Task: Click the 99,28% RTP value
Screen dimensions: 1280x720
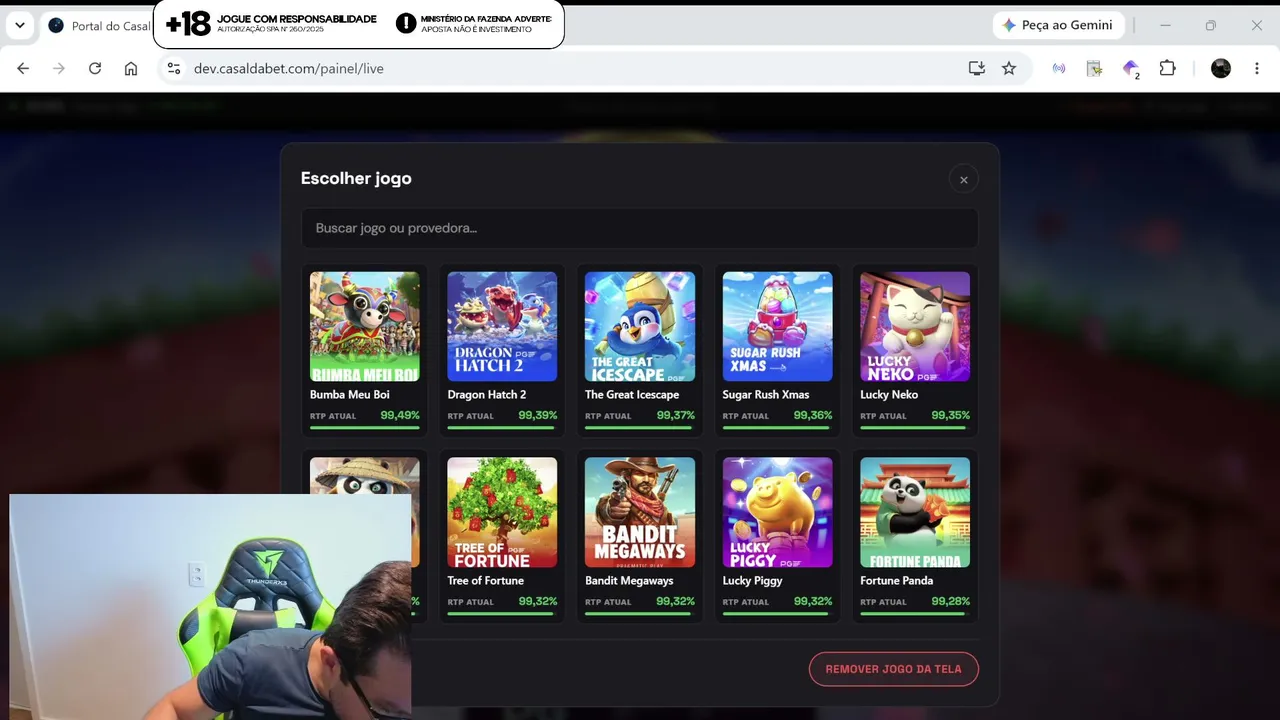Action: (950, 602)
